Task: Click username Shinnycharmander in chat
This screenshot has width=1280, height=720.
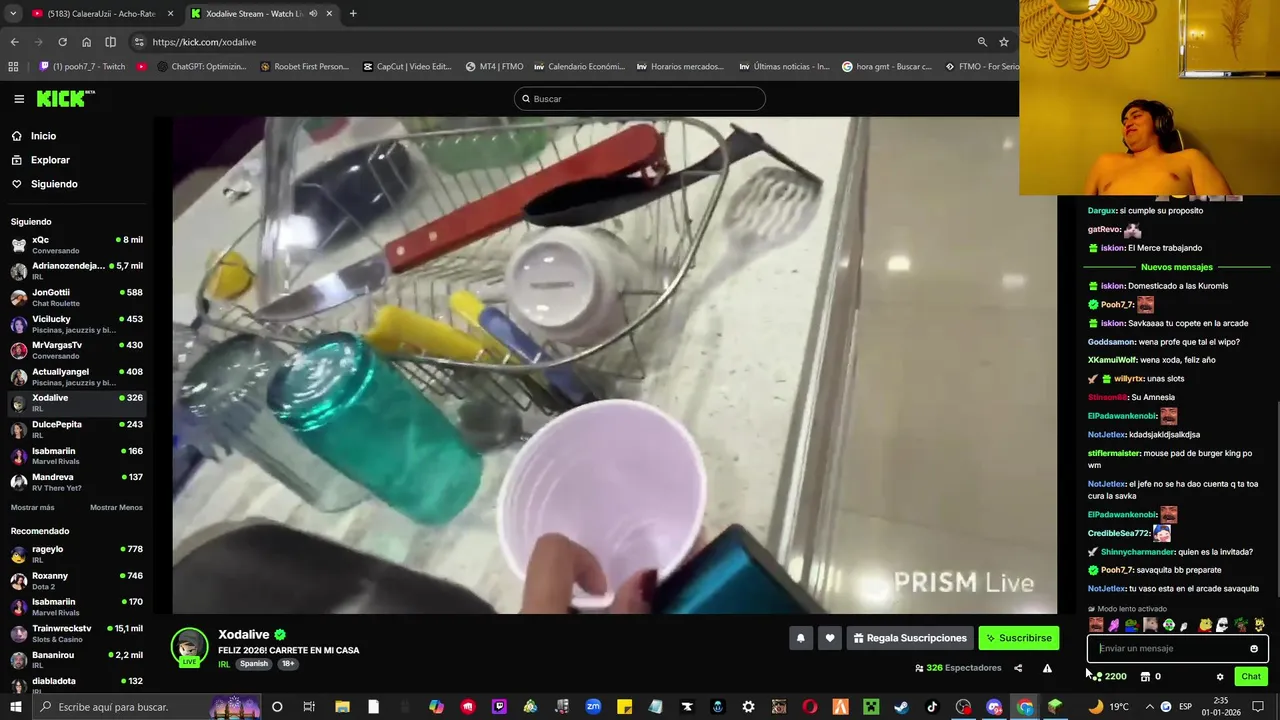Action: [x=1138, y=552]
